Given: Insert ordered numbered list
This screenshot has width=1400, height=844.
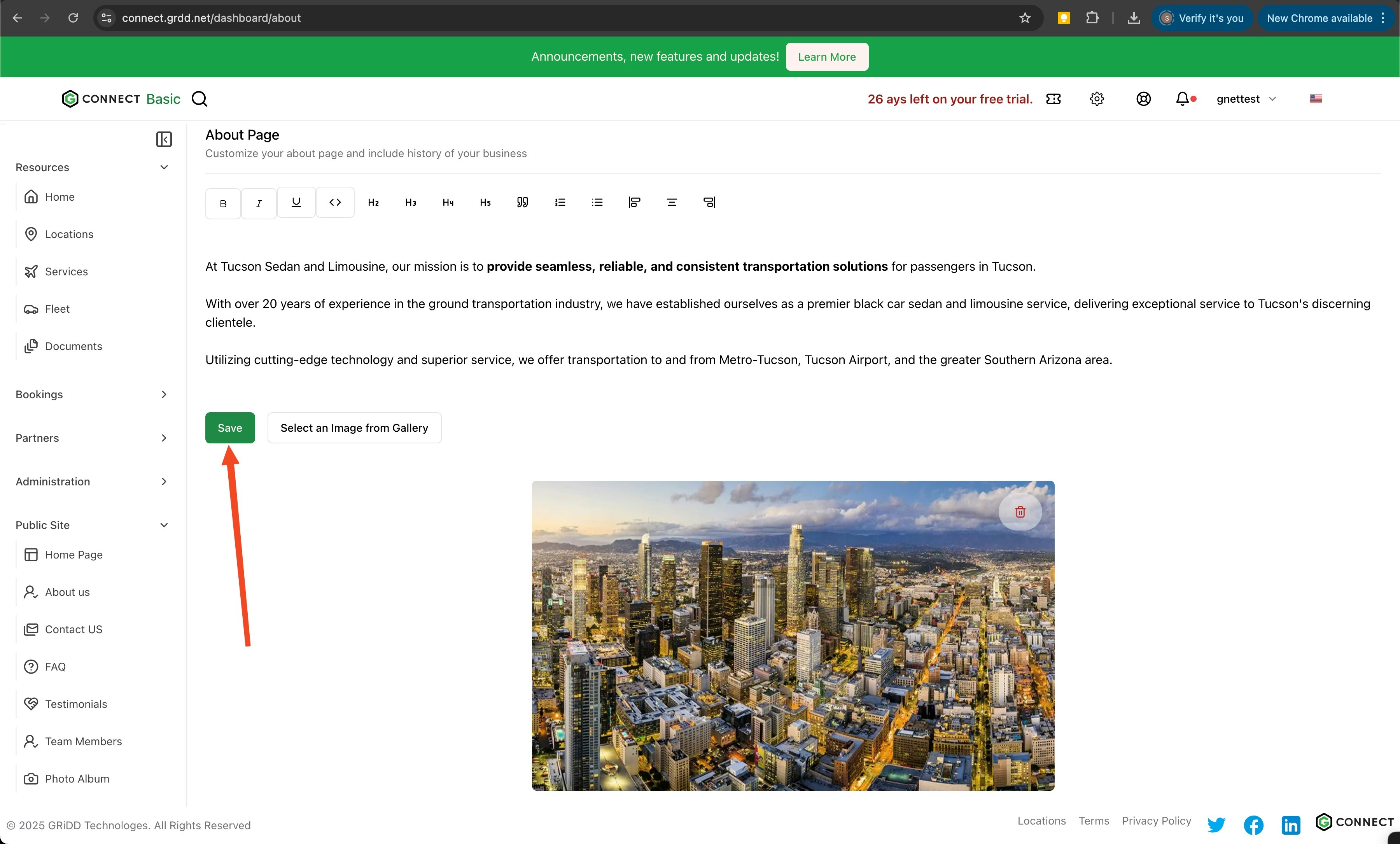Looking at the screenshot, I should tap(560, 202).
